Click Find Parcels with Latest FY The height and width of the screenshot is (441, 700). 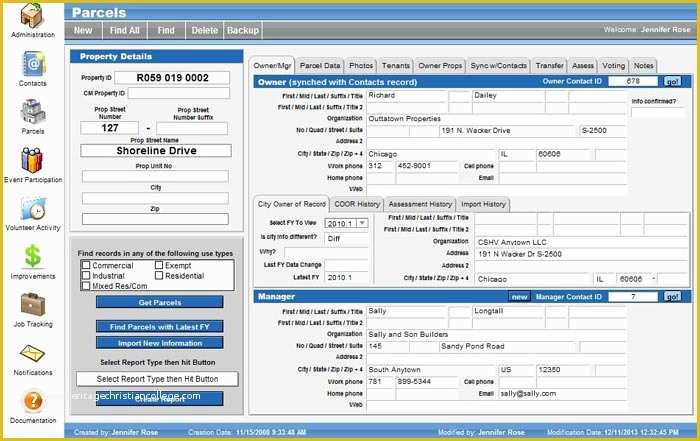[x=159, y=327]
